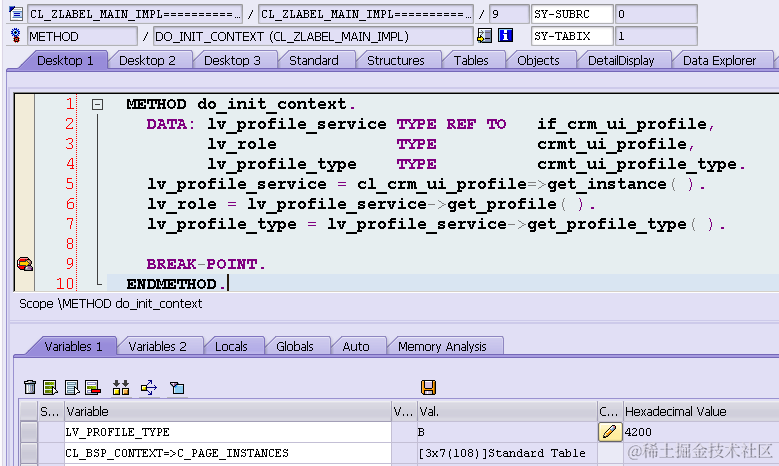Screen dimensions: 779x466
Task: Click the Hexadecimal Value column header
Action: tap(701, 411)
